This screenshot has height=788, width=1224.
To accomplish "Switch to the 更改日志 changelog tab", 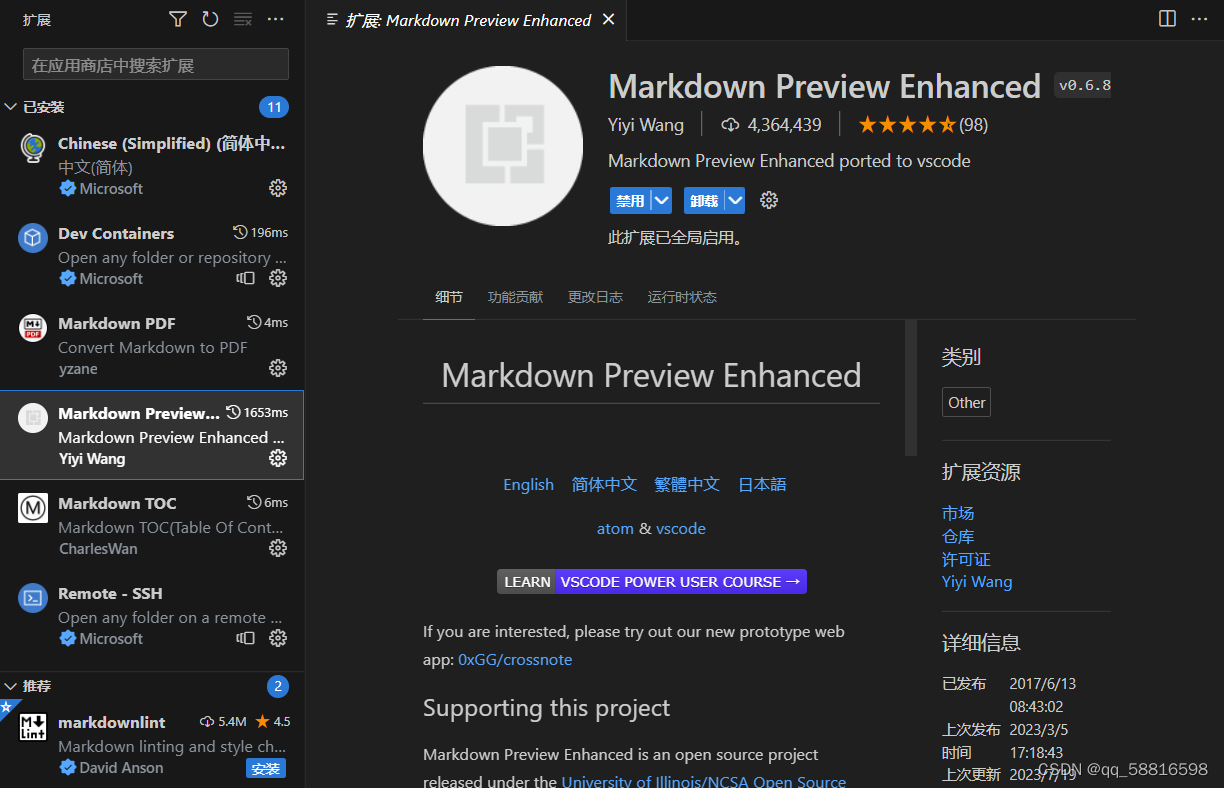I will pyautogui.click(x=595, y=297).
